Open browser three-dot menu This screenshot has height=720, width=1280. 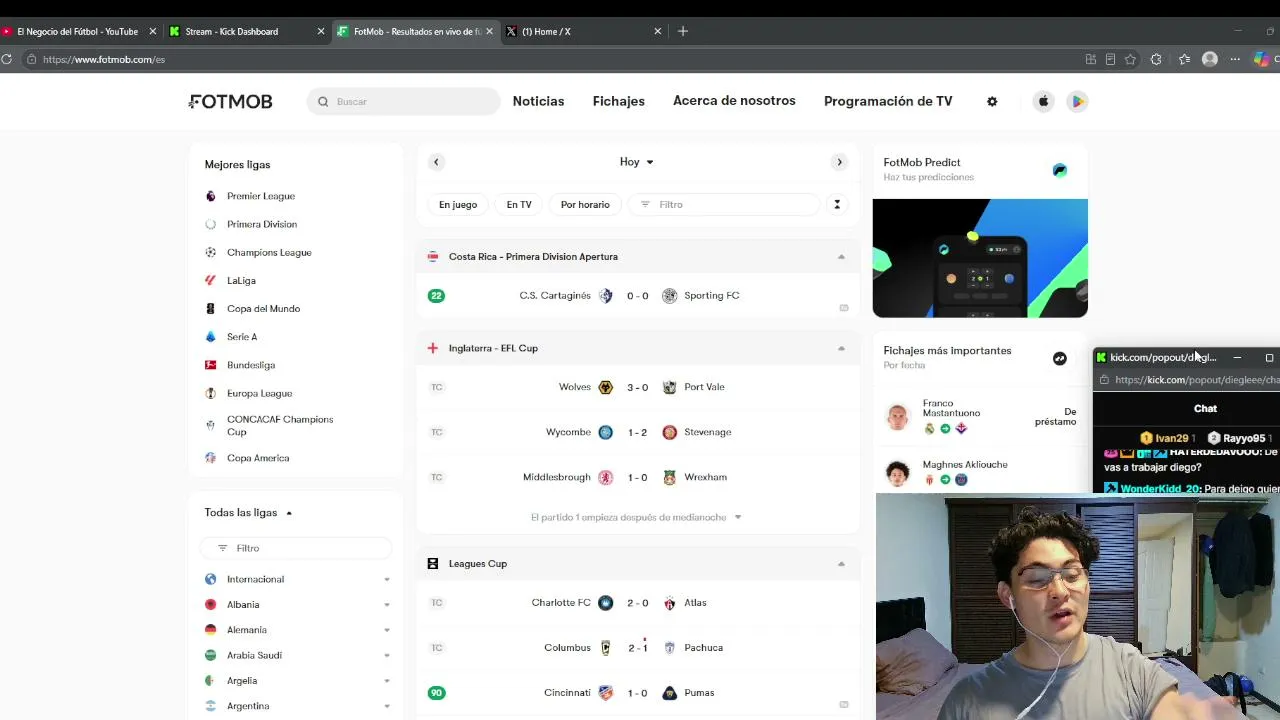tap(1235, 59)
